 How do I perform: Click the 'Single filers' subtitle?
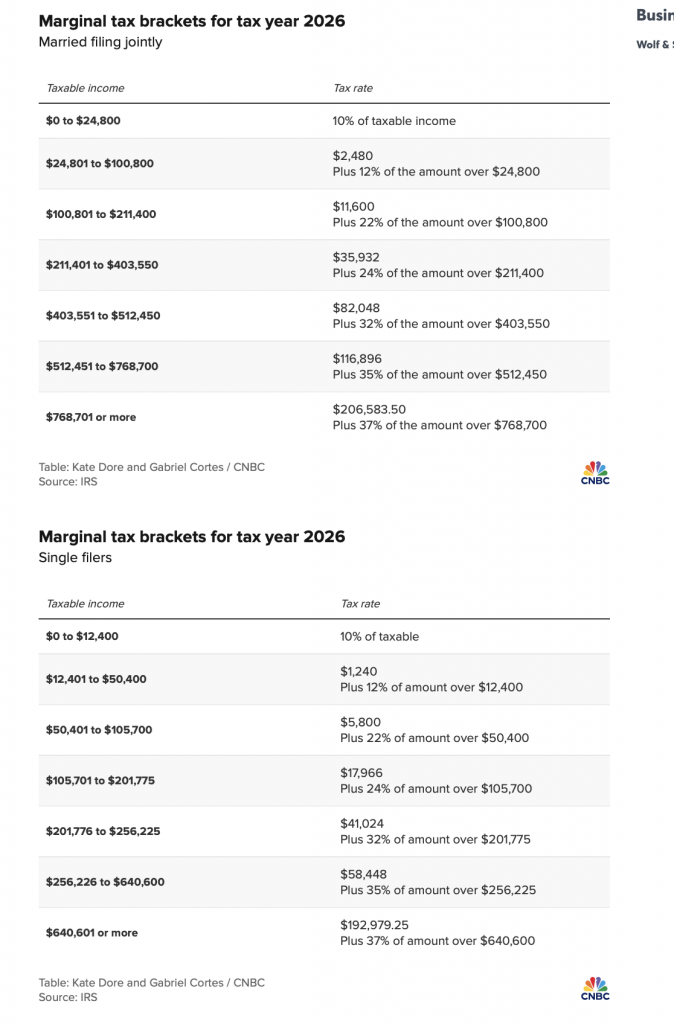[x=75, y=558]
